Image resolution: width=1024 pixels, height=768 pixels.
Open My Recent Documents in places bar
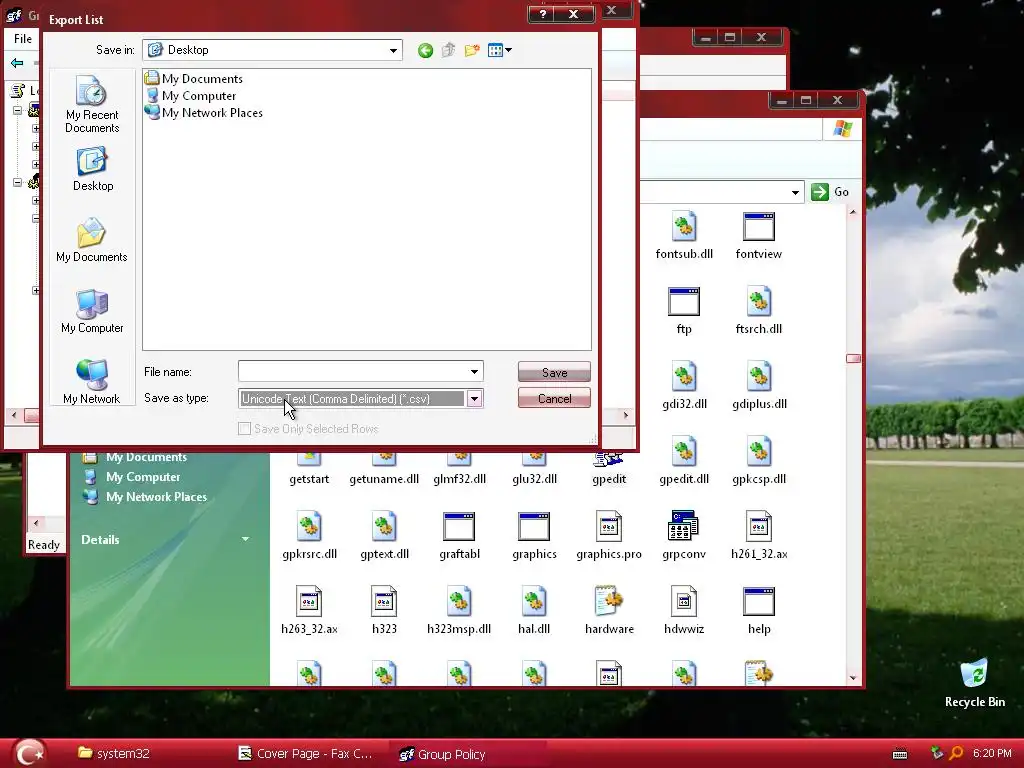point(92,104)
